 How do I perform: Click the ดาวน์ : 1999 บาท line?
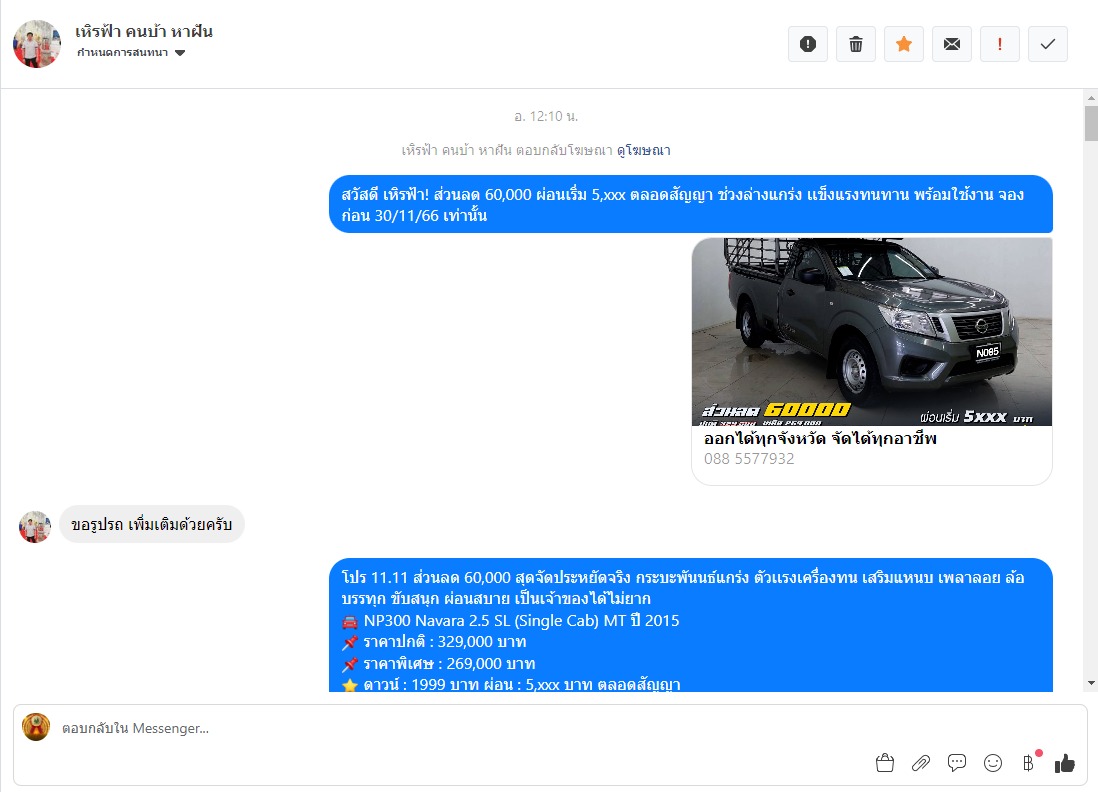(x=511, y=684)
